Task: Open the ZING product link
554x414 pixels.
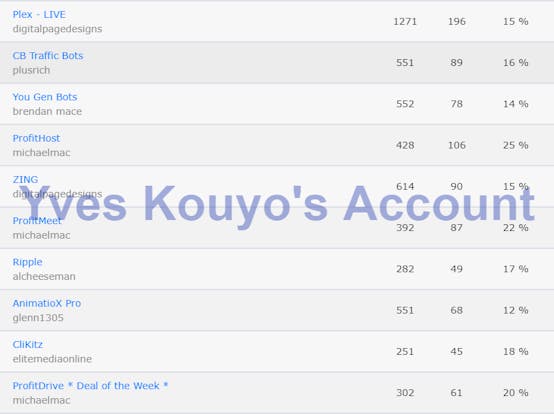Action: pos(25,179)
